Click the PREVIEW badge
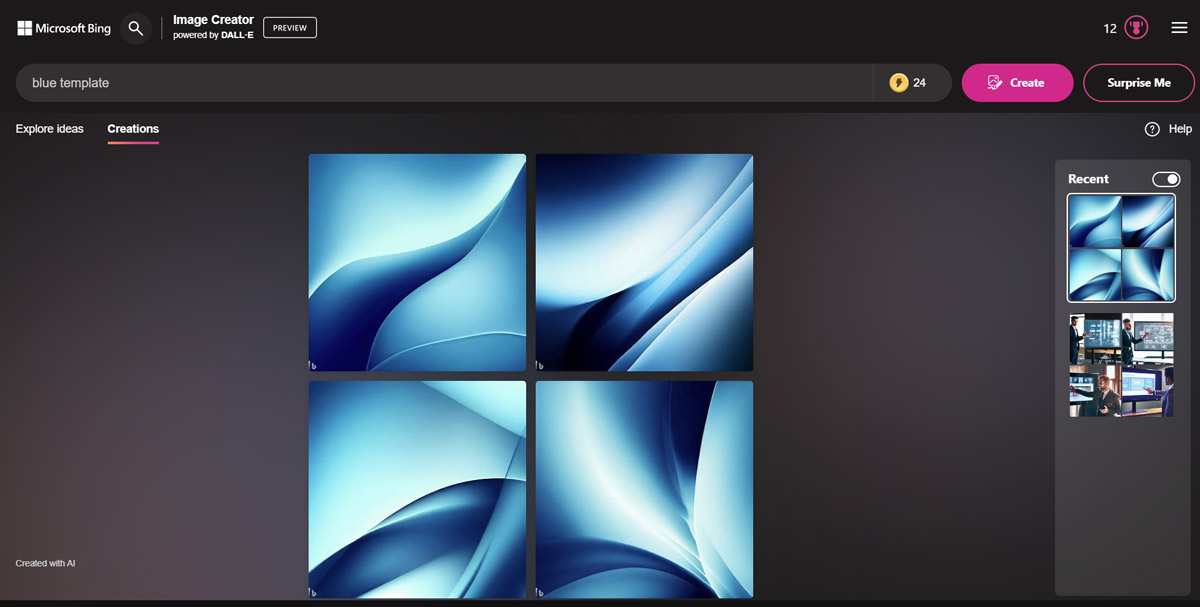The width and height of the screenshot is (1200, 607). (289, 27)
